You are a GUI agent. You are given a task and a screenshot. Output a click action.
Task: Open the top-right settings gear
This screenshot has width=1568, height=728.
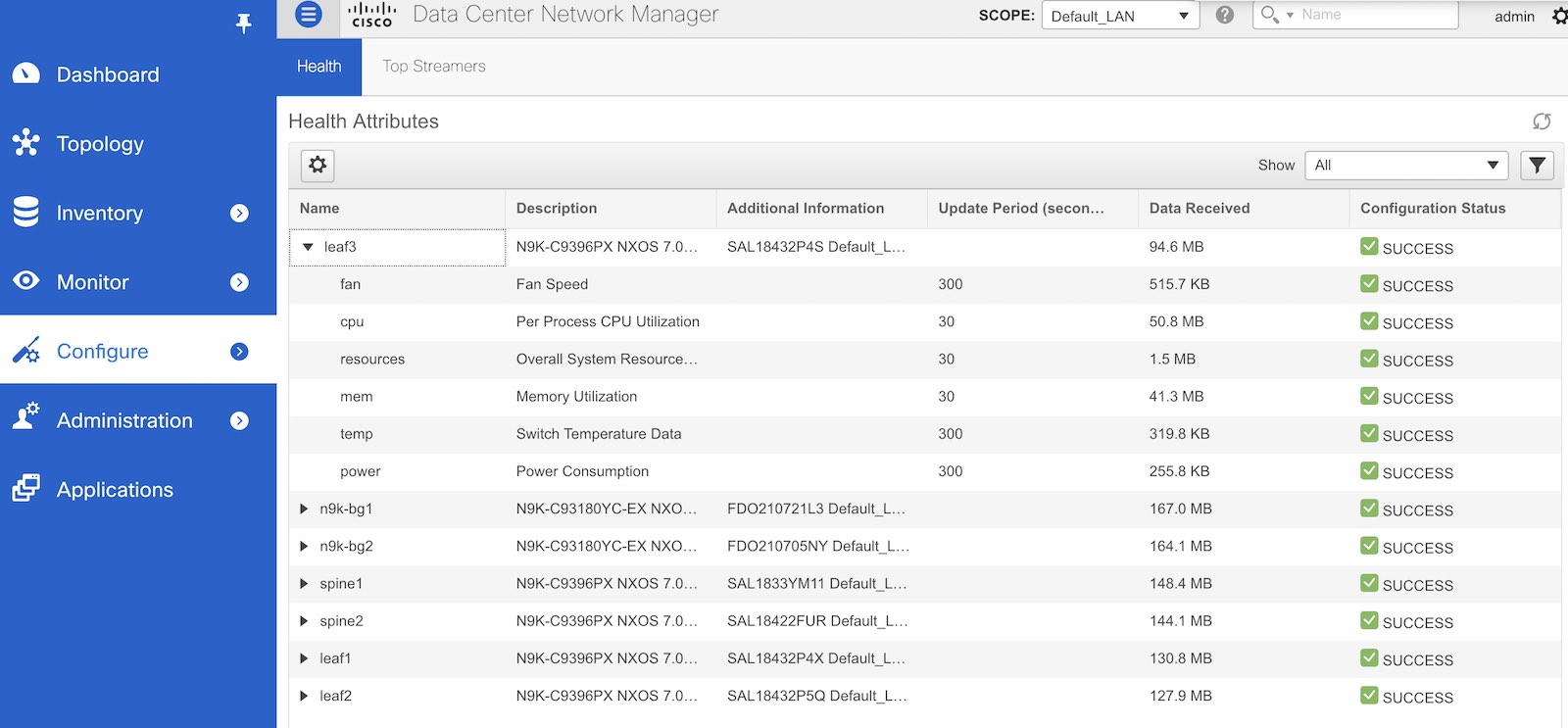tap(1559, 16)
